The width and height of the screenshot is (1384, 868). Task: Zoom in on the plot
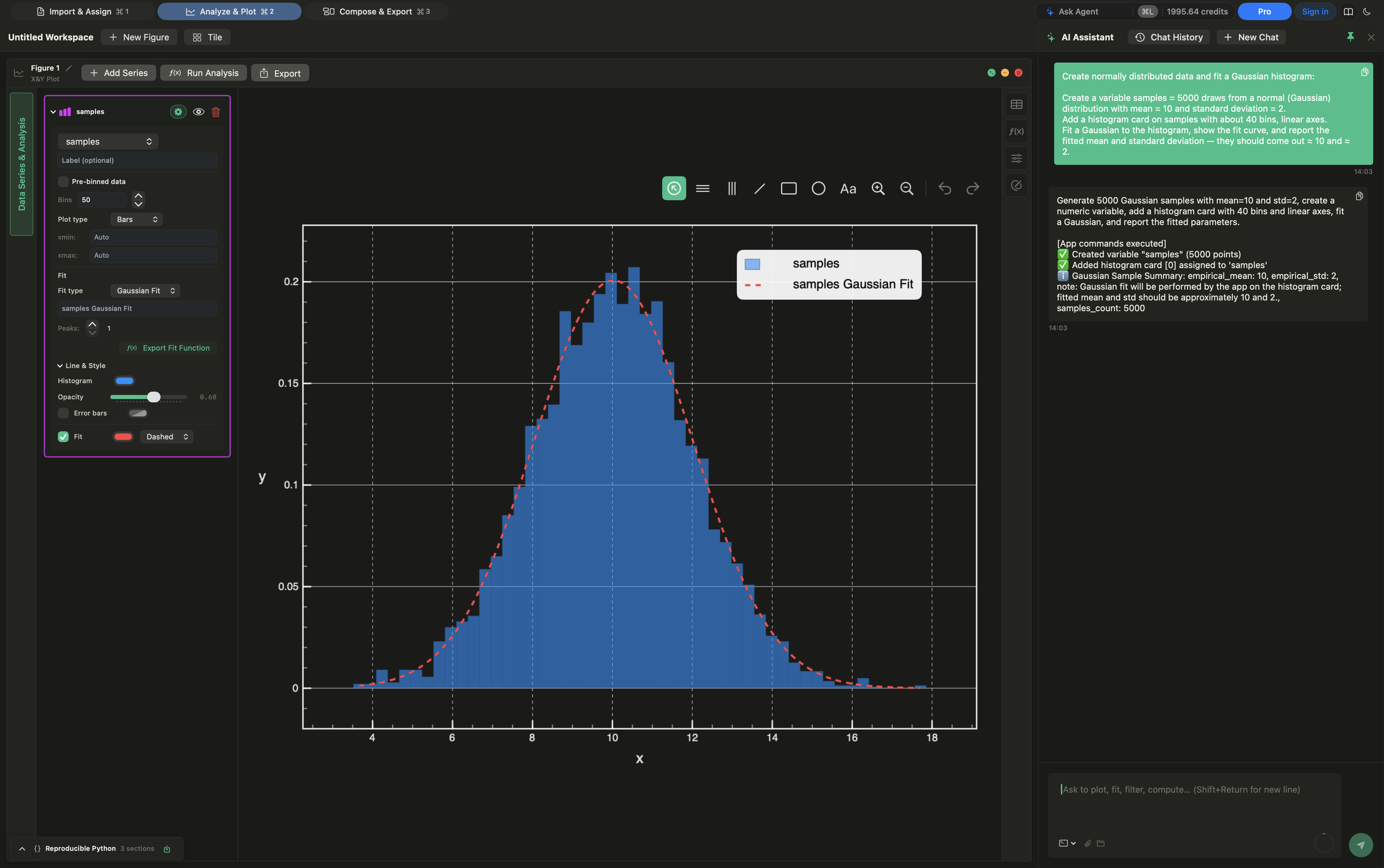click(878, 188)
